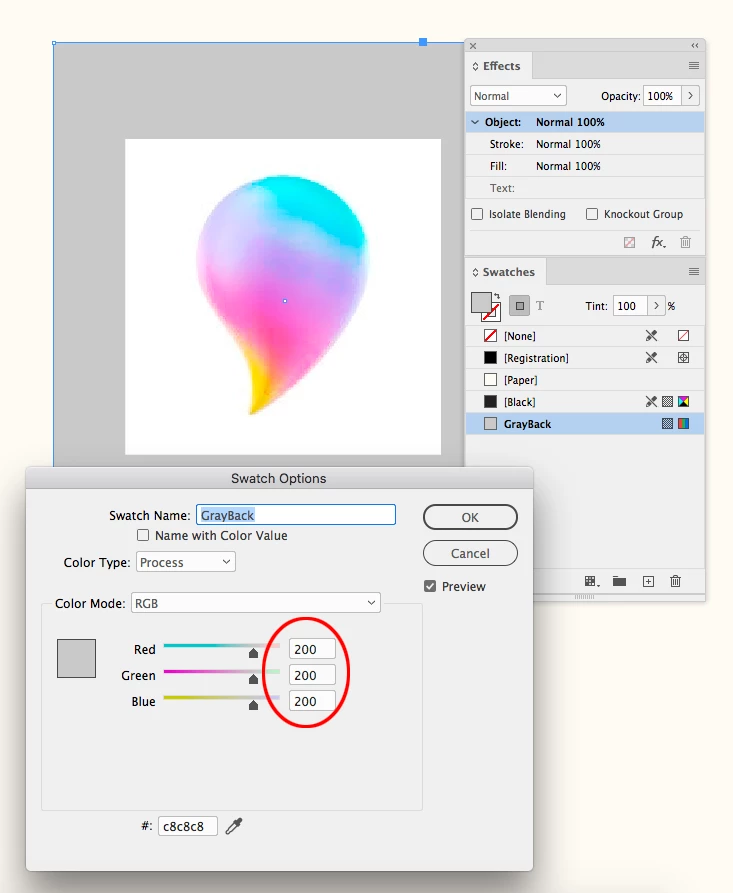This screenshot has width=733, height=893.
Task: Click the Effects panel trash icon
Action: point(685,243)
